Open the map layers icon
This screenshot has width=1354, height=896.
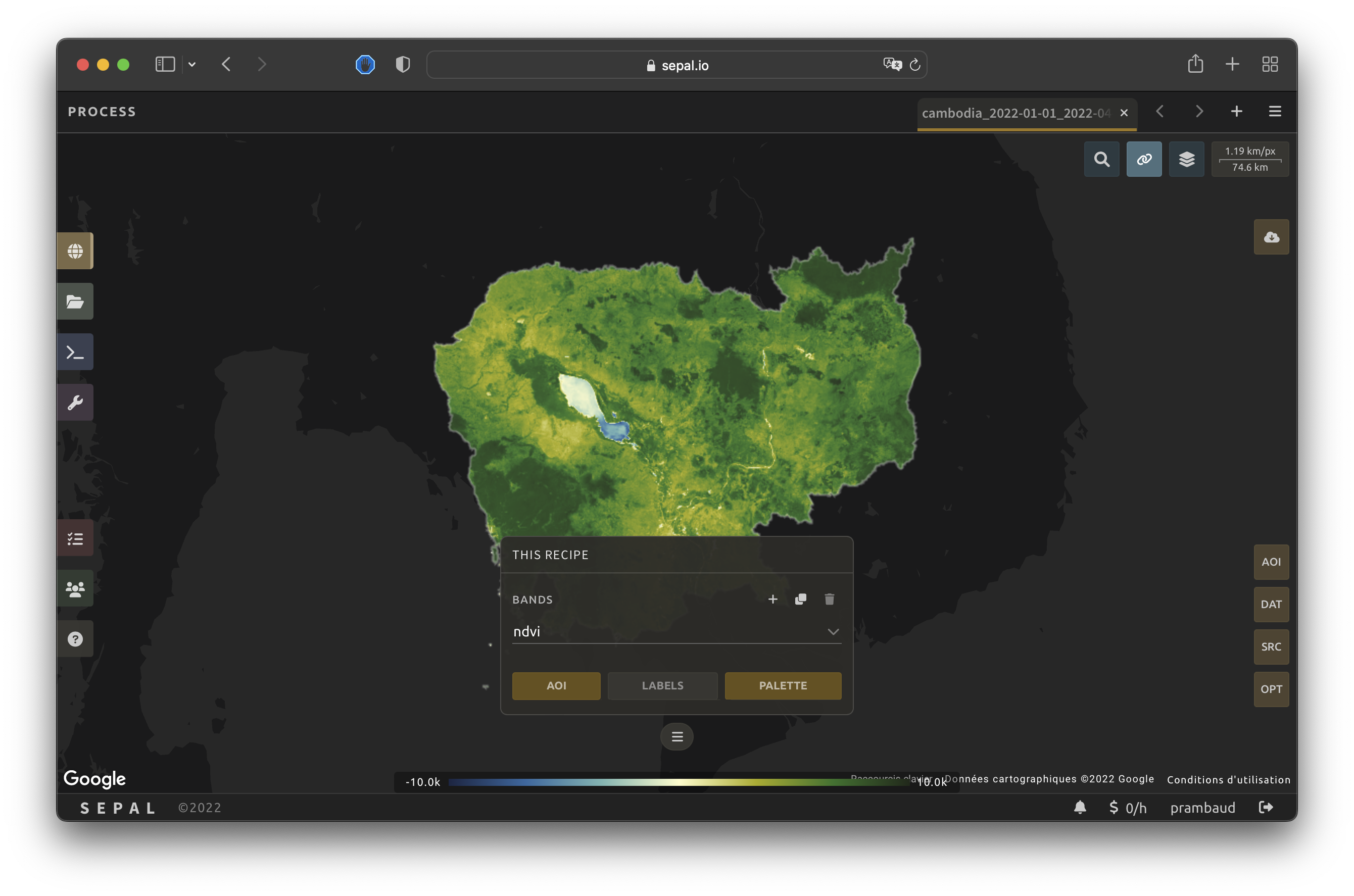coord(1187,160)
